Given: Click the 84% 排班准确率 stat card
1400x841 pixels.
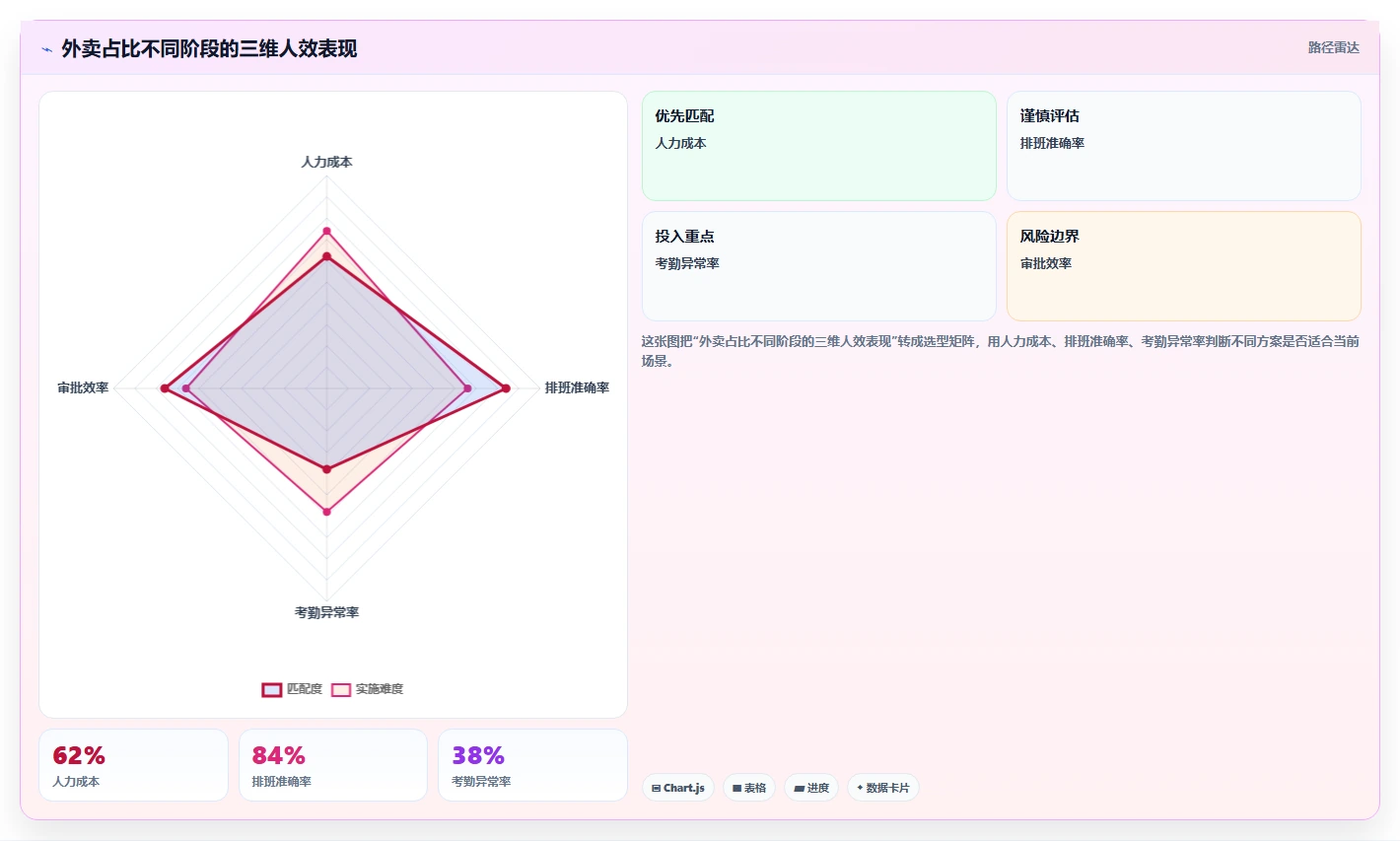Looking at the screenshot, I should [x=333, y=765].
